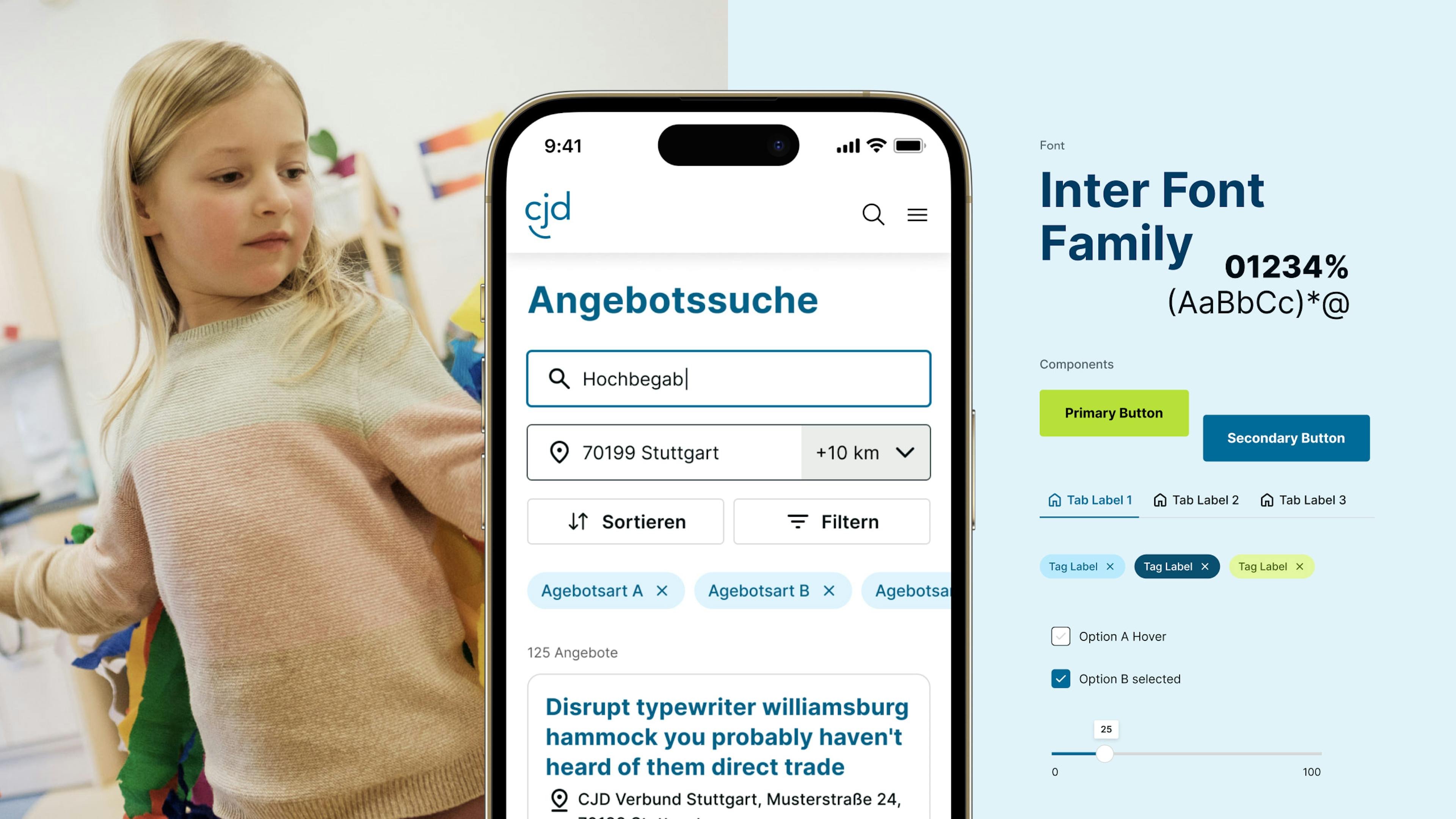Click the search icon inside text field
This screenshot has height=819, width=1456.
coord(558,378)
